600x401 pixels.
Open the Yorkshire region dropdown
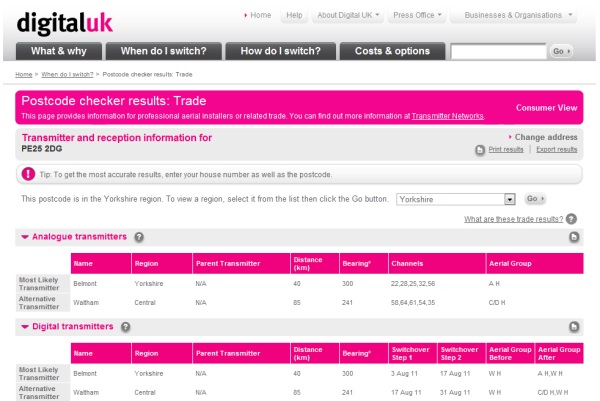(x=456, y=199)
